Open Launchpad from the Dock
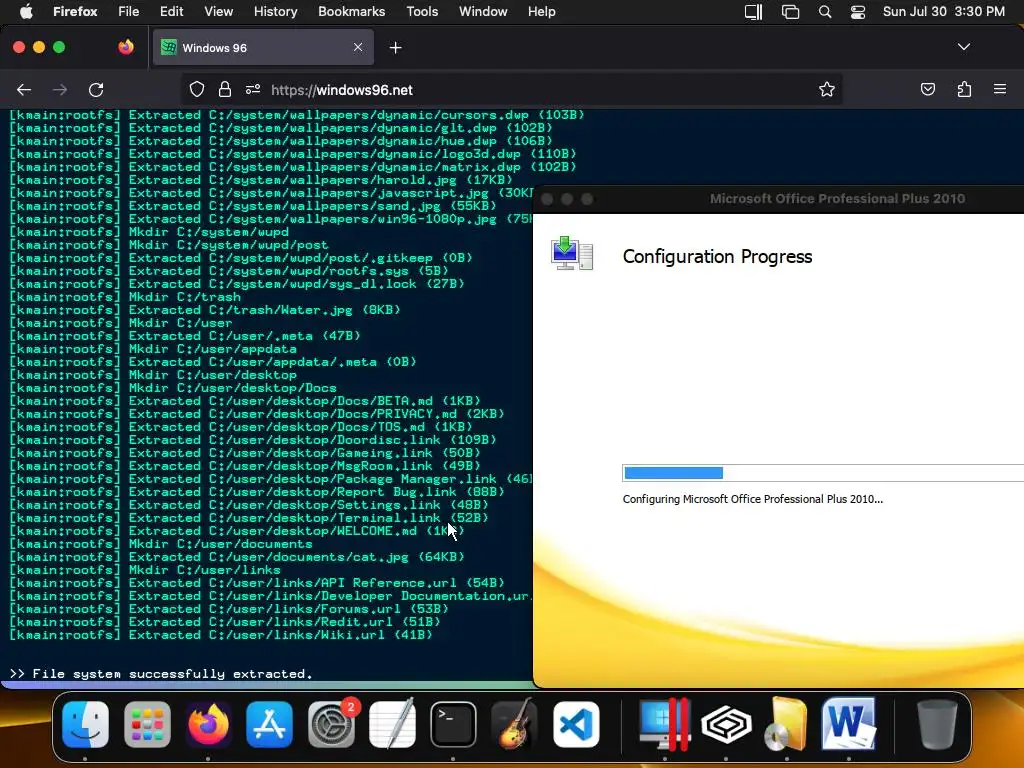 pos(147,724)
